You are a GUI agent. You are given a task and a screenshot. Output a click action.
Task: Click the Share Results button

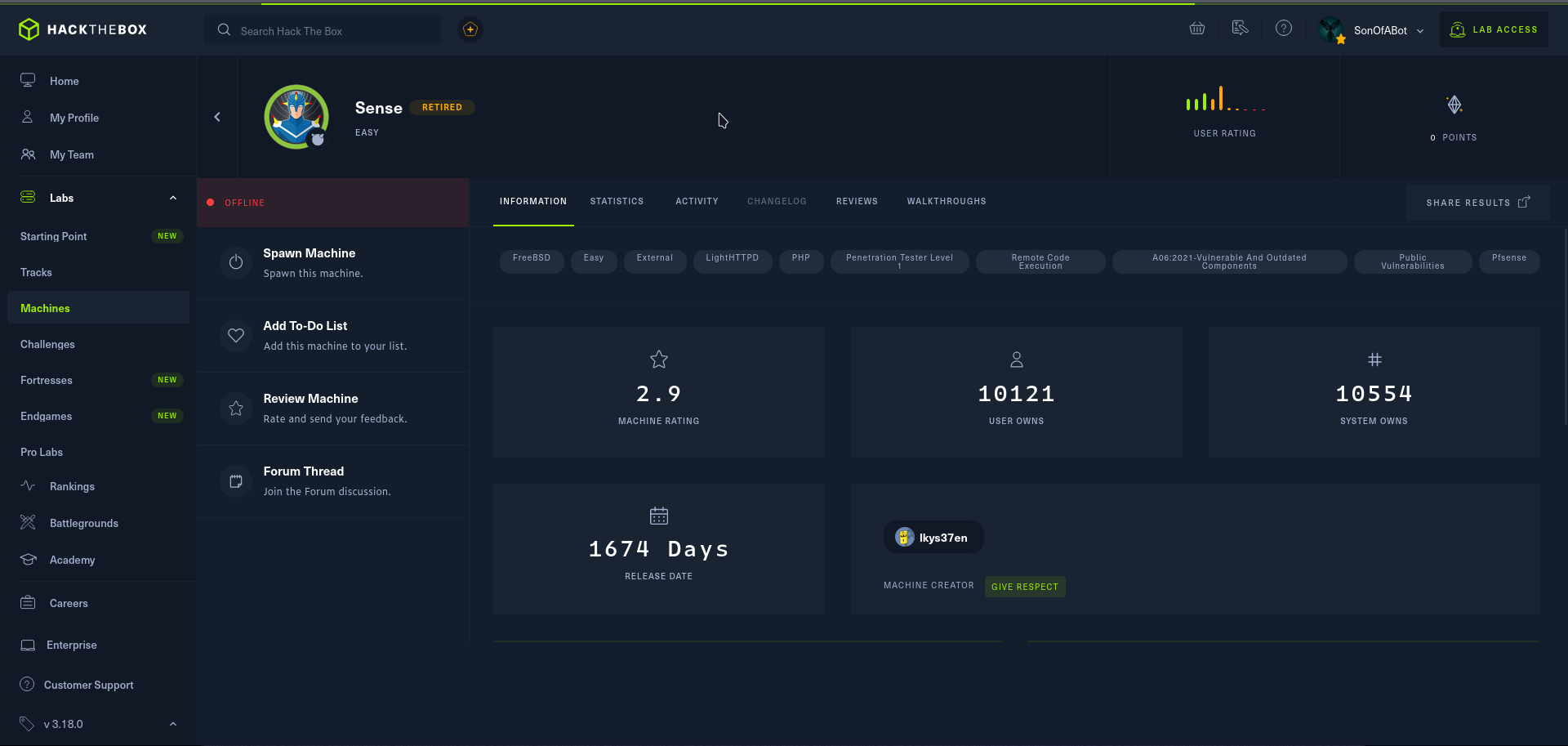click(x=1477, y=202)
